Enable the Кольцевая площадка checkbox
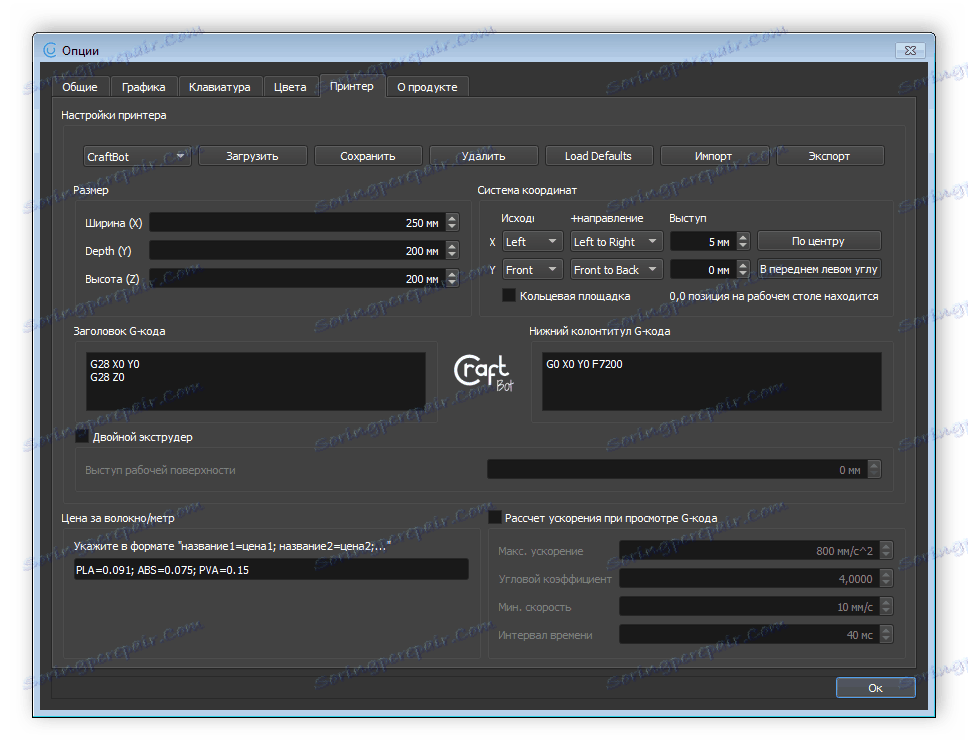 [x=509, y=296]
